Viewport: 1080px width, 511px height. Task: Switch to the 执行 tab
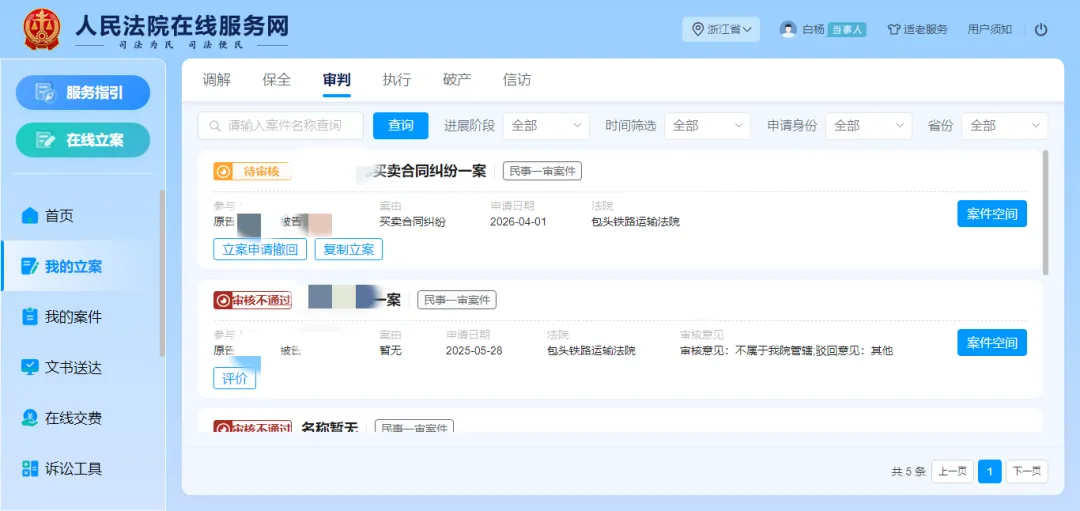[x=397, y=80]
